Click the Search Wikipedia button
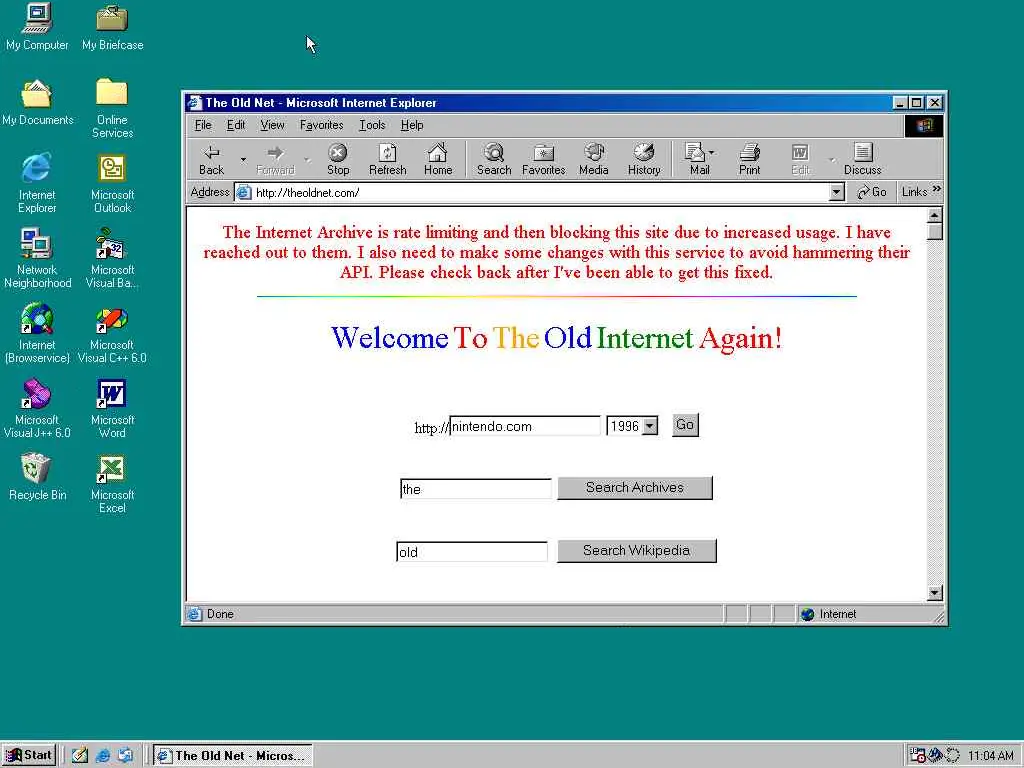This screenshot has height=768, width=1024. click(637, 551)
